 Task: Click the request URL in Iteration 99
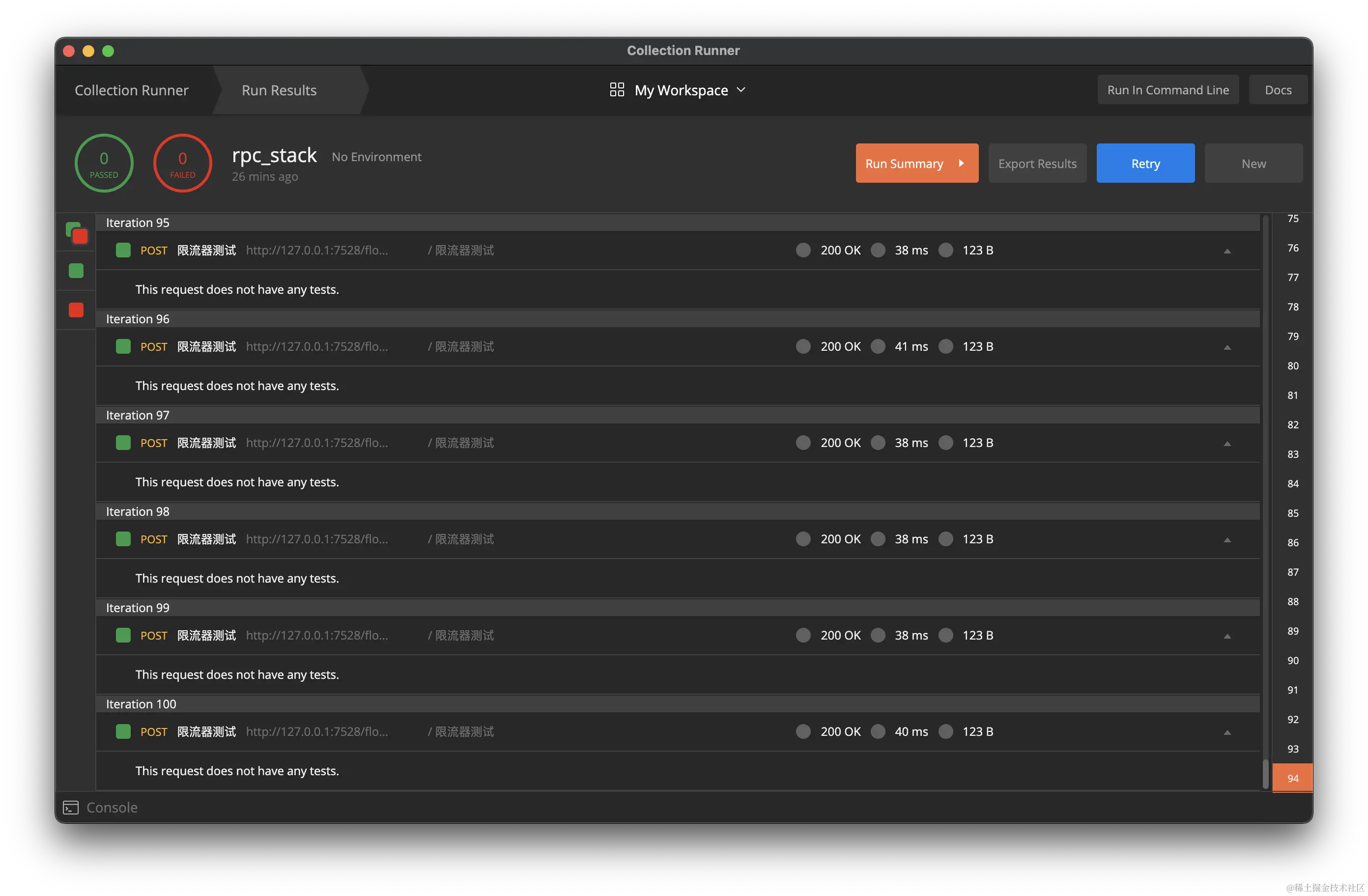point(317,635)
